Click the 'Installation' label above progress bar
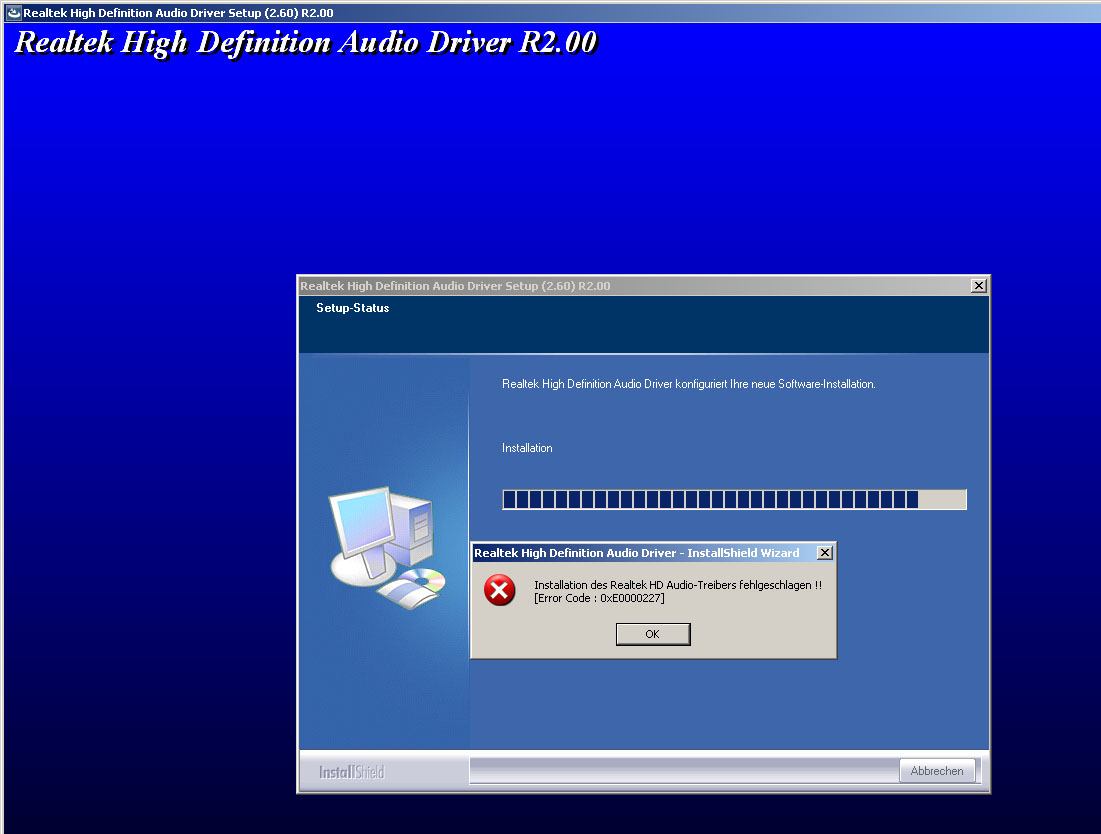 tap(527, 448)
